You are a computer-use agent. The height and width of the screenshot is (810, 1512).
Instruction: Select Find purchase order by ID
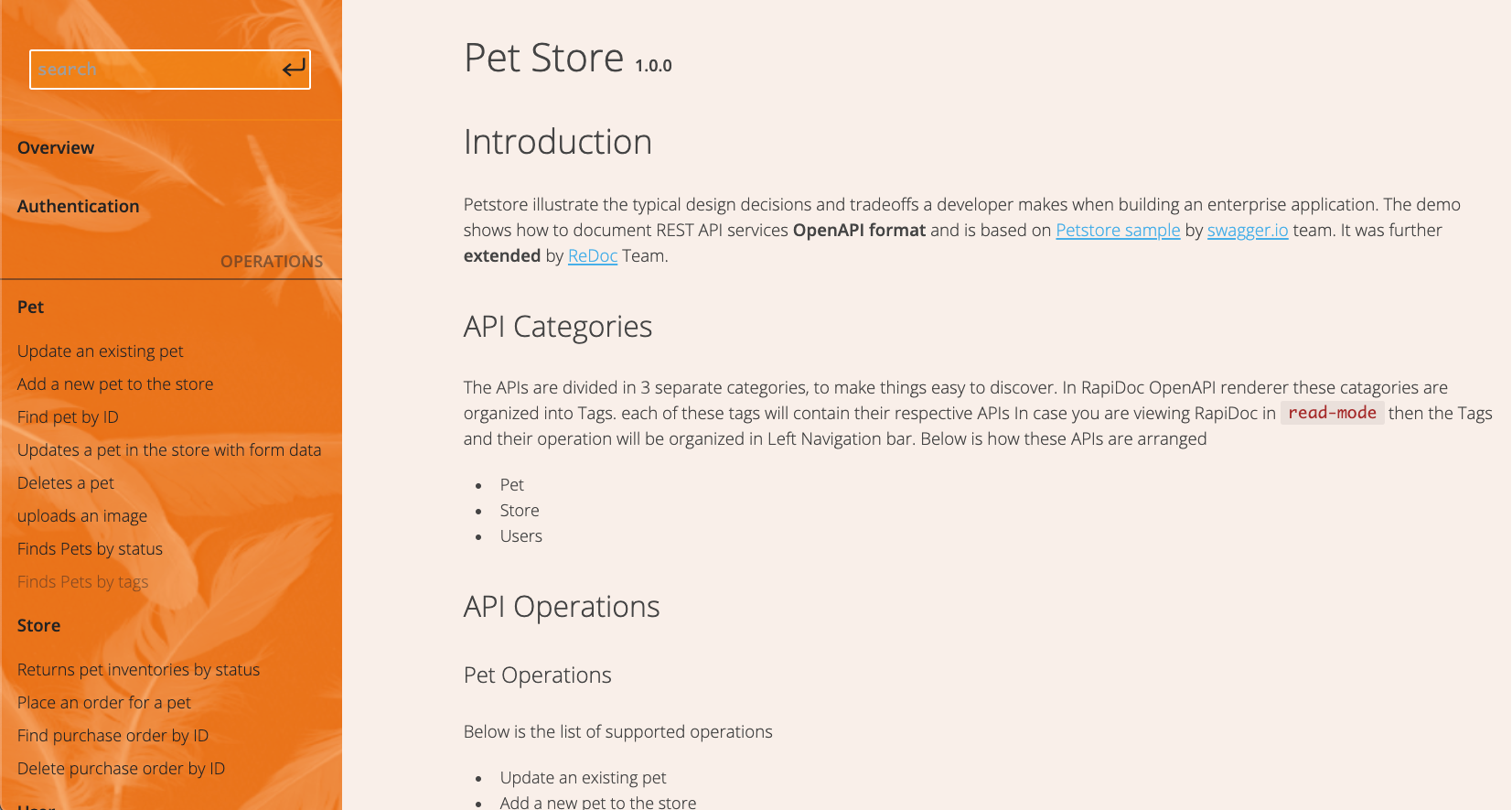click(113, 735)
